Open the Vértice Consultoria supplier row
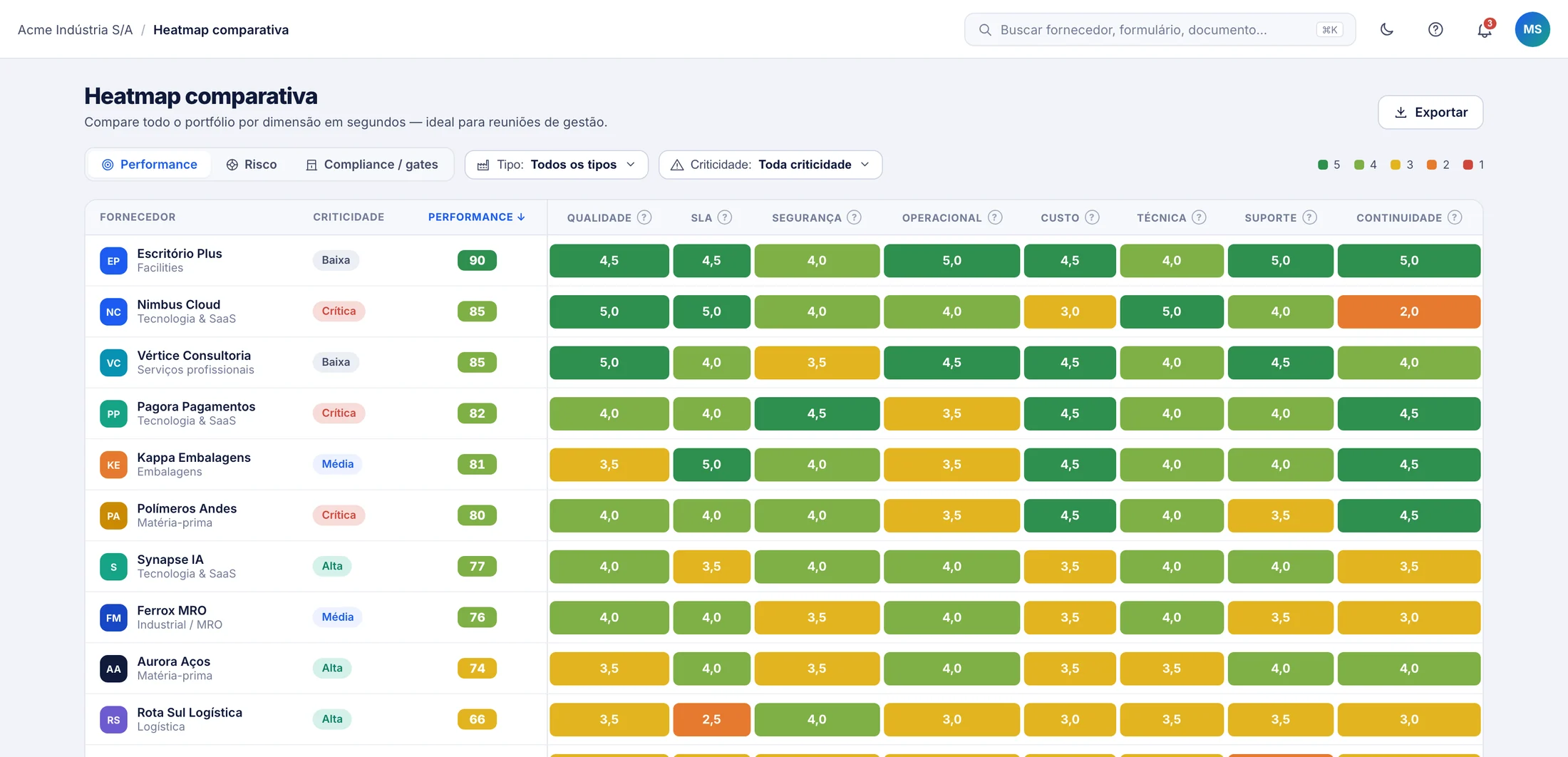The image size is (1568, 757). click(783, 362)
